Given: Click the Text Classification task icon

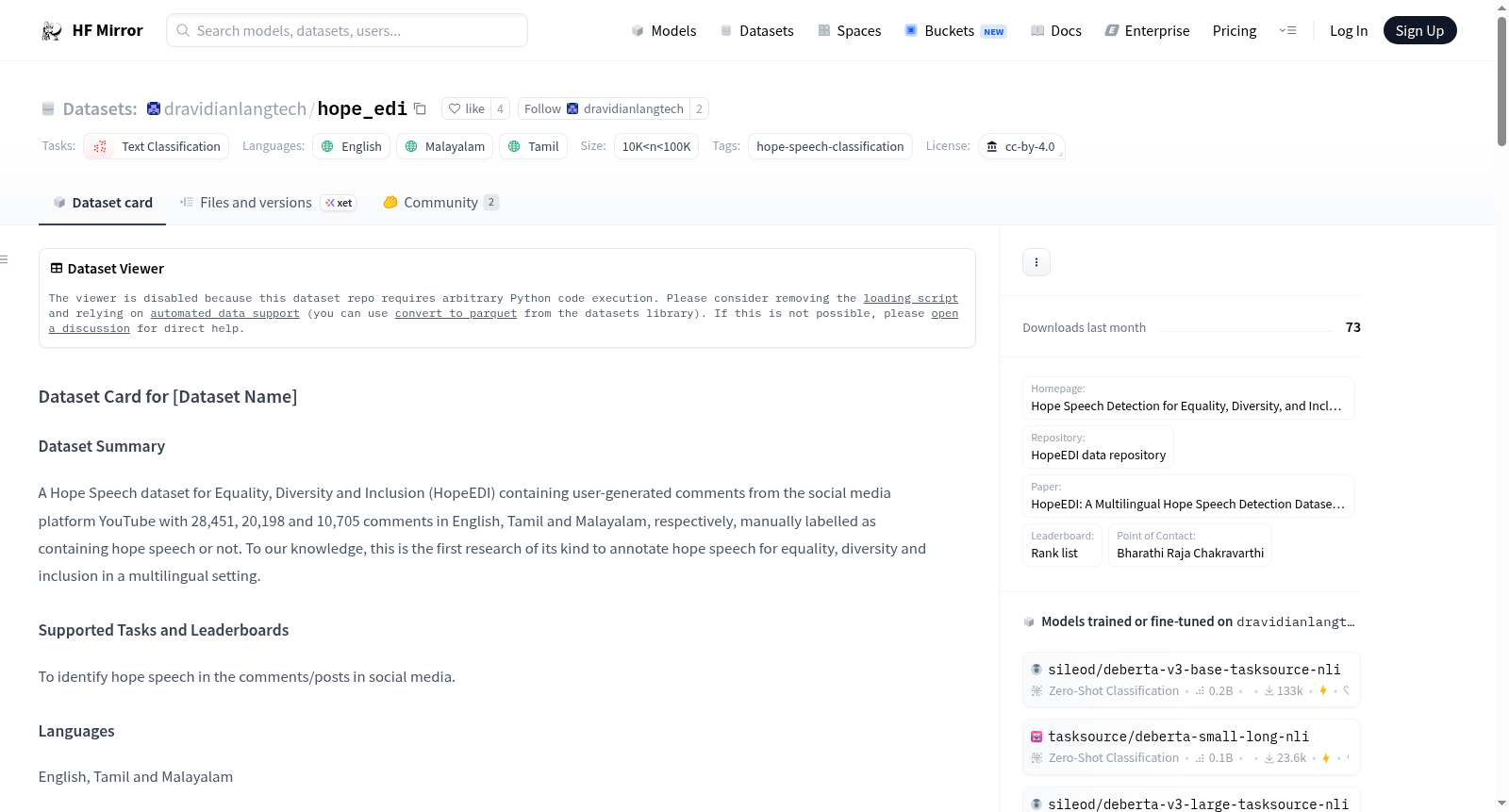Looking at the screenshot, I should click(x=100, y=147).
